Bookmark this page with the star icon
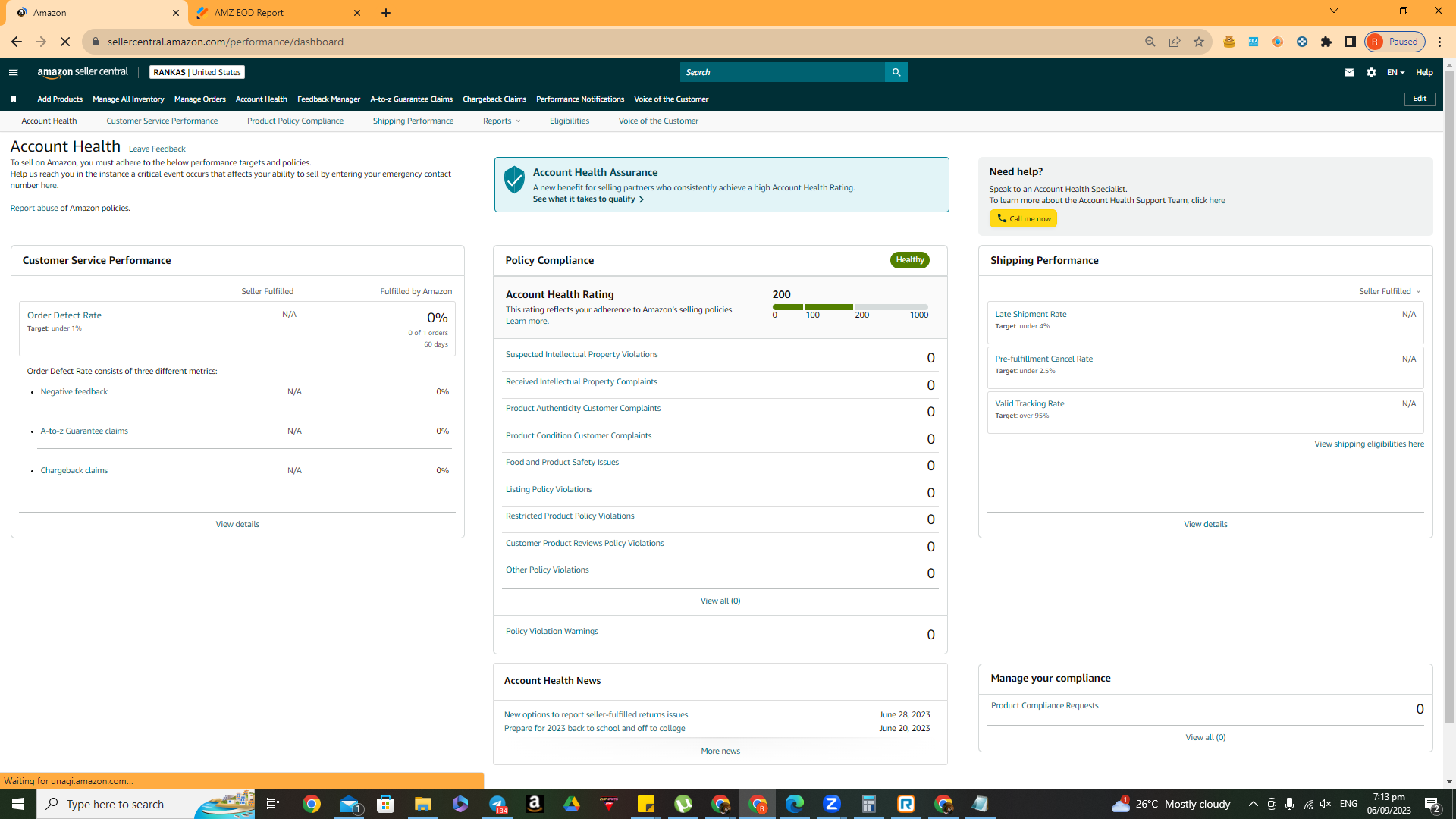 (1199, 42)
